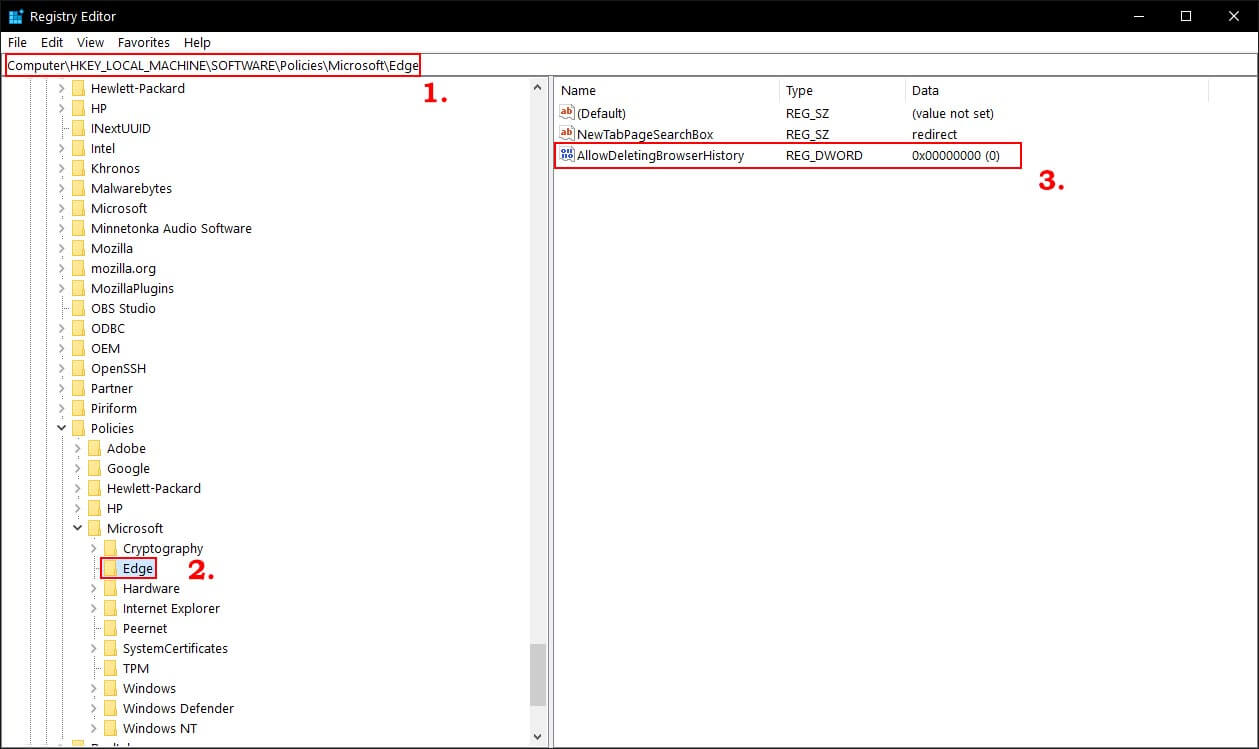This screenshot has width=1259, height=749.
Task: Select the AllowDeletingBrowserHistory value name
Action: (x=660, y=155)
